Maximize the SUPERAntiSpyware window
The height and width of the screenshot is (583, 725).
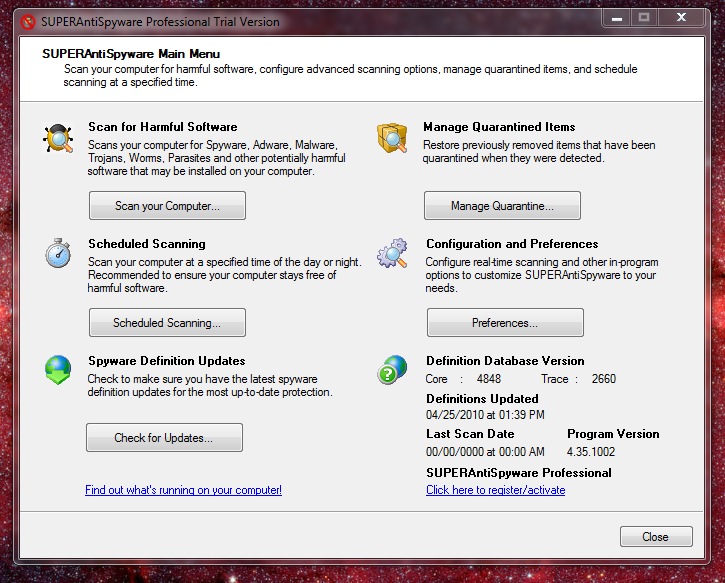644,18
